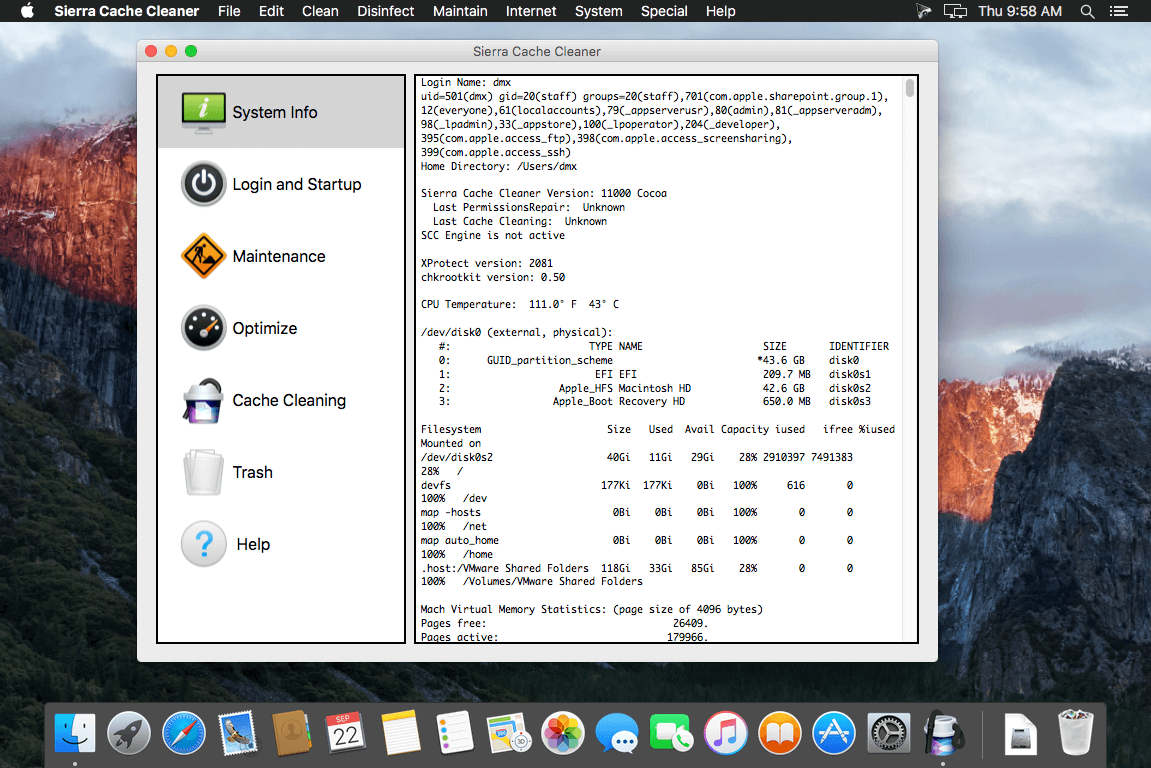Open the Special menu
The image size is (1151, 768).
click(x=664, y=11)
